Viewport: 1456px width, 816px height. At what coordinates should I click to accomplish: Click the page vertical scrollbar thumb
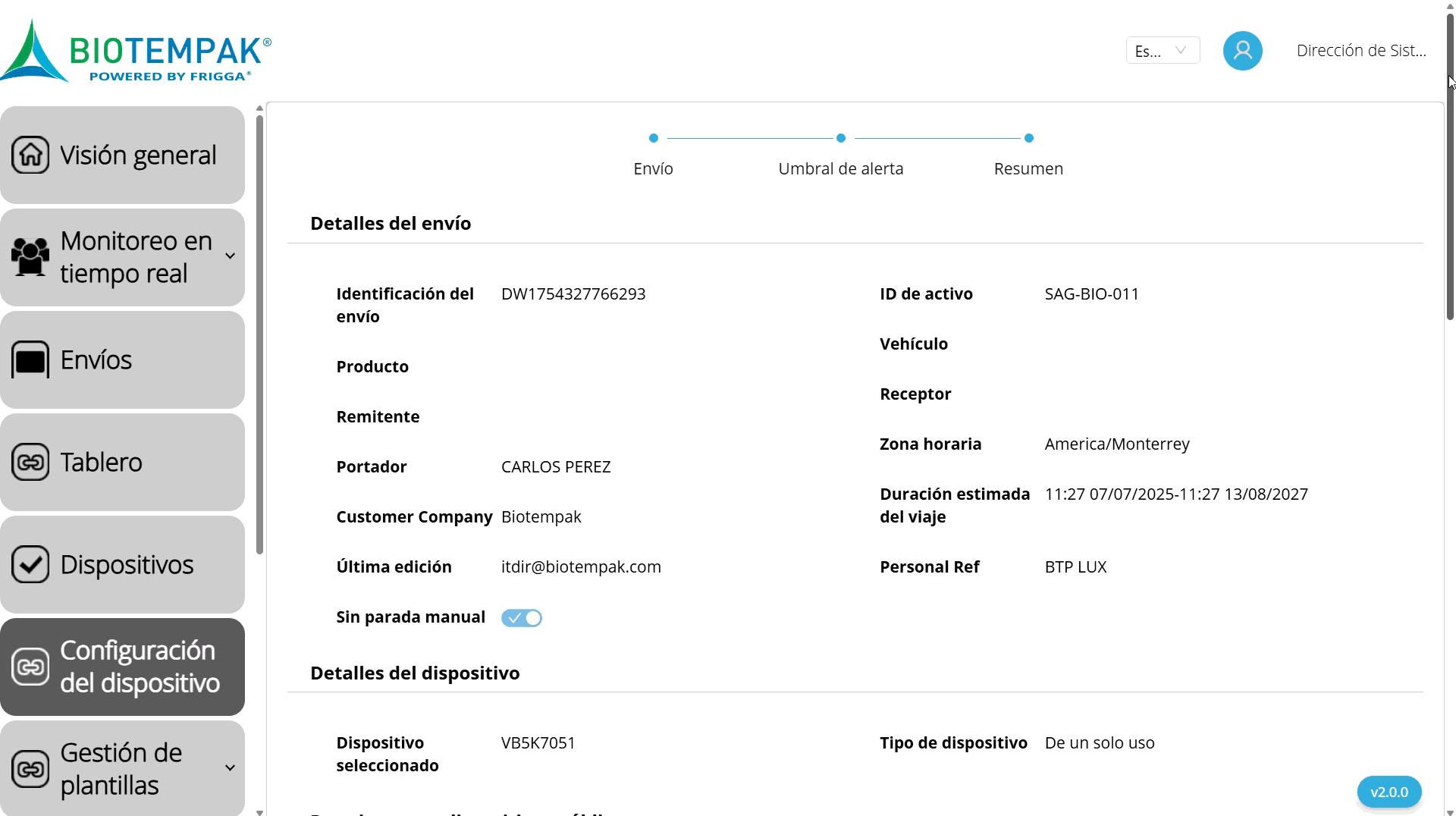1450,167
